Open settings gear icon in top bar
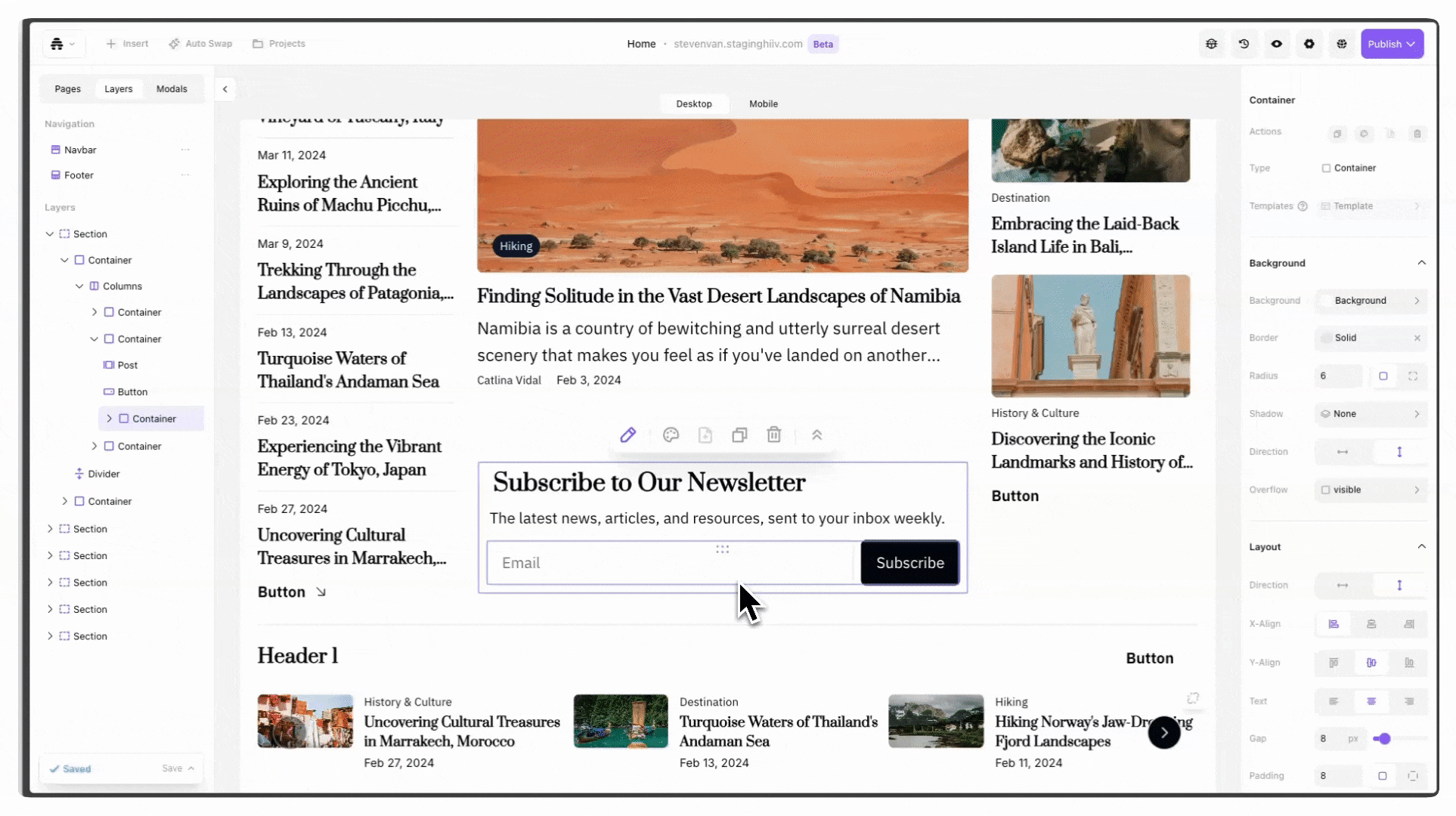1456x816 pixels. pyautogui.click(x=1309, y=44)
